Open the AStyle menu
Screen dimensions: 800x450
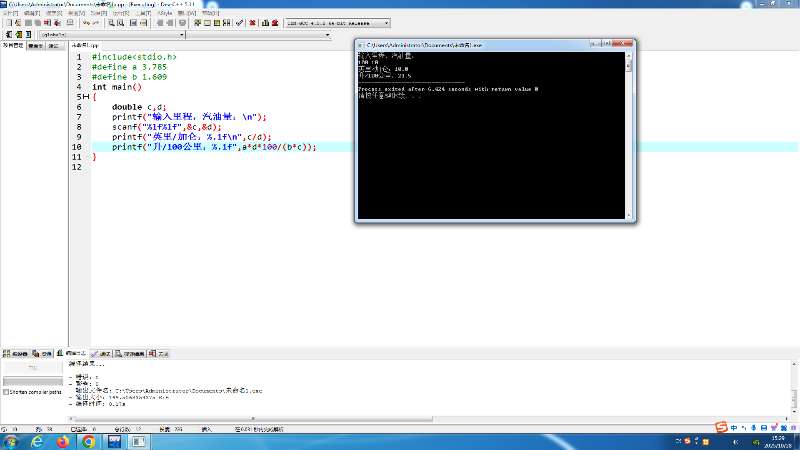(165, 13)
